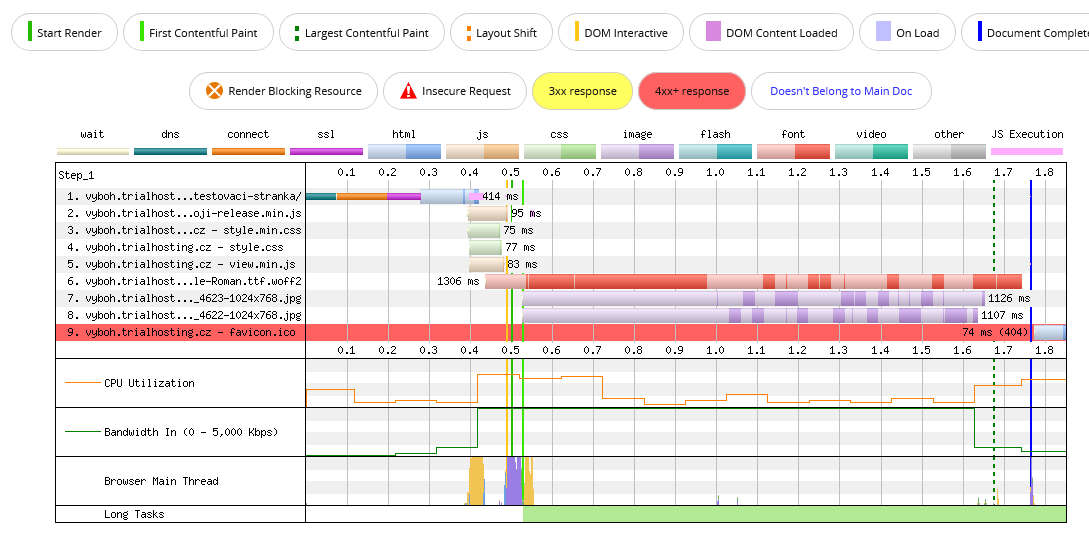Click the Document Complete legend pill
Image resolution: width=1089 pixels, height=533 pixels.
pyautogui.click(x=1025, y=33)
